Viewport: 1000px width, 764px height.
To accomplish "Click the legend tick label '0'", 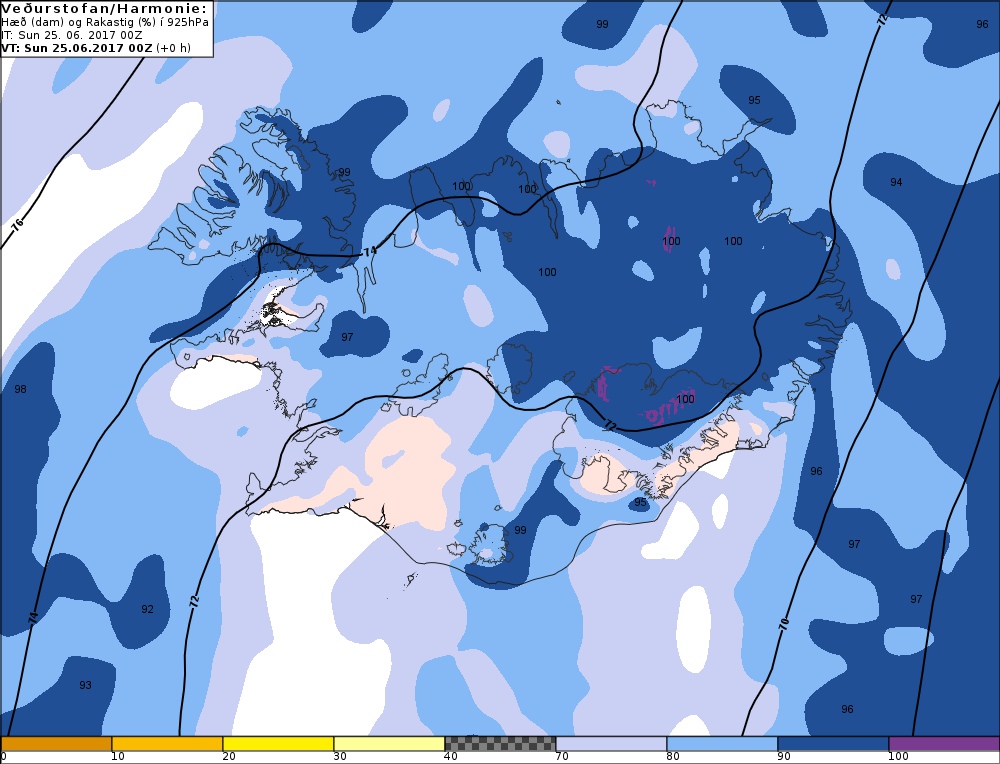I will (3, 757).
